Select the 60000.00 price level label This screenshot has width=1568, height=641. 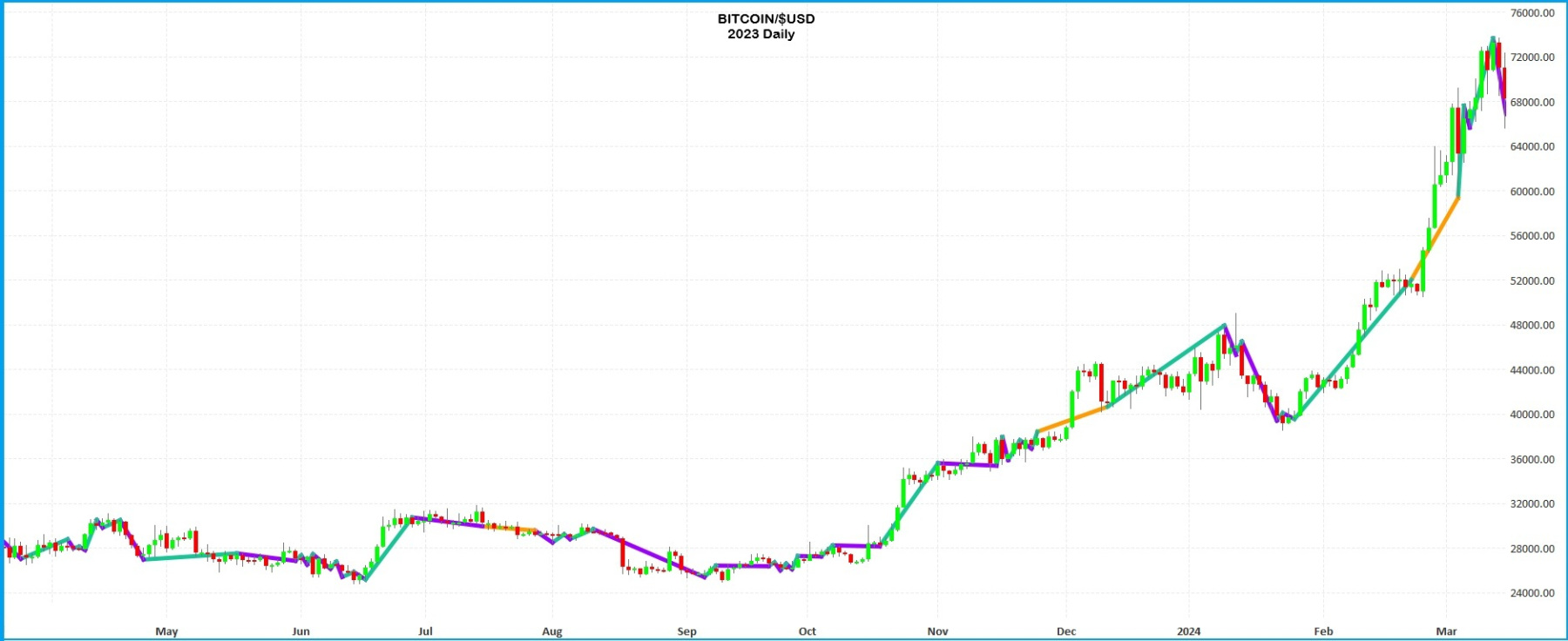point(1532,192)
